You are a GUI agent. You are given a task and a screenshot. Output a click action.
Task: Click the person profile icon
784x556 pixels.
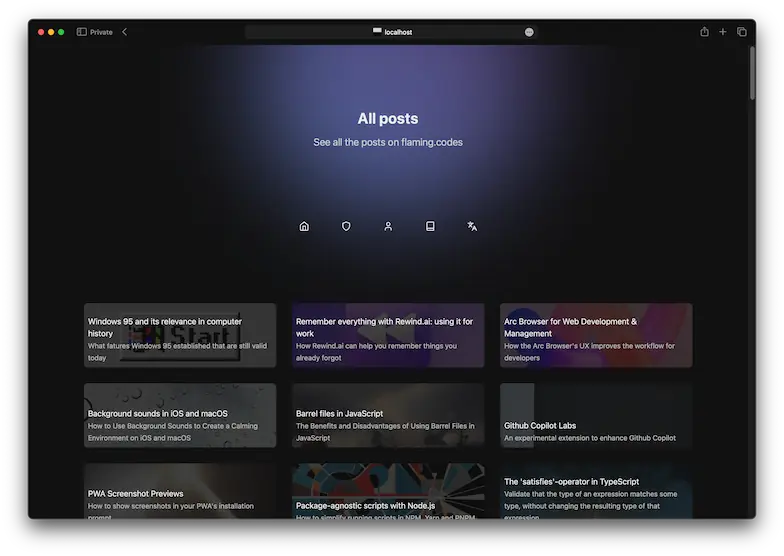coord(388,226)
